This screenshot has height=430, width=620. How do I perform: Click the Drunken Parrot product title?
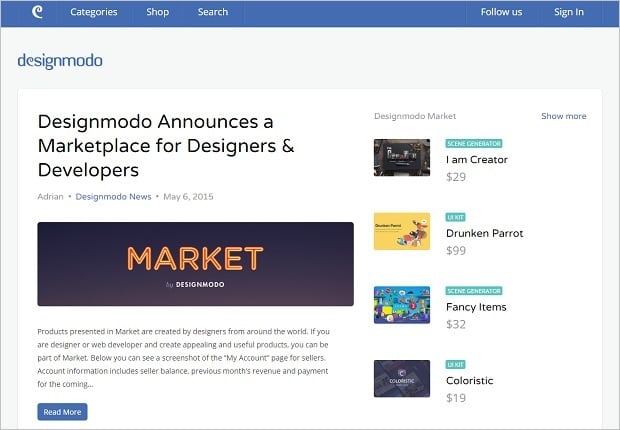coord(485,234)
